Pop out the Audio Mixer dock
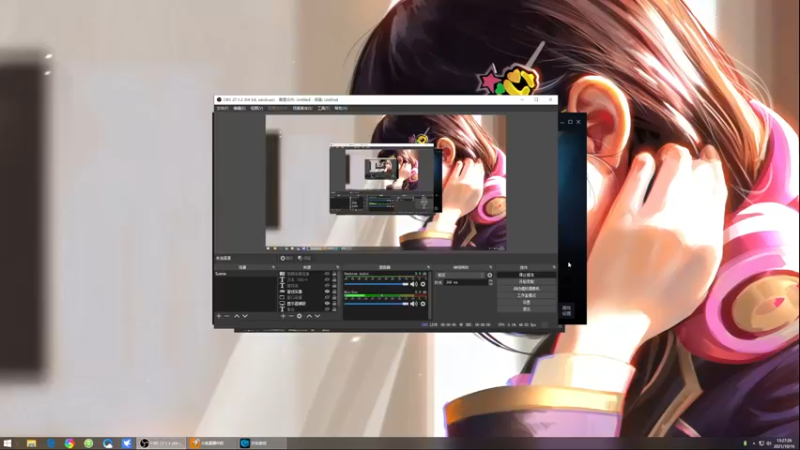 tap(428, 267)
